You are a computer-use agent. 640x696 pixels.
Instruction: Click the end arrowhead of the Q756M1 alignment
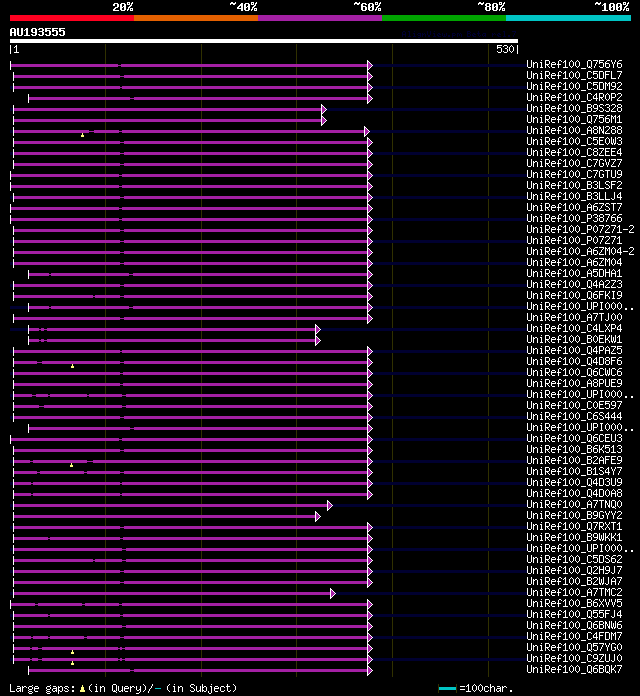pyautogui.click(x=324, y=120)
